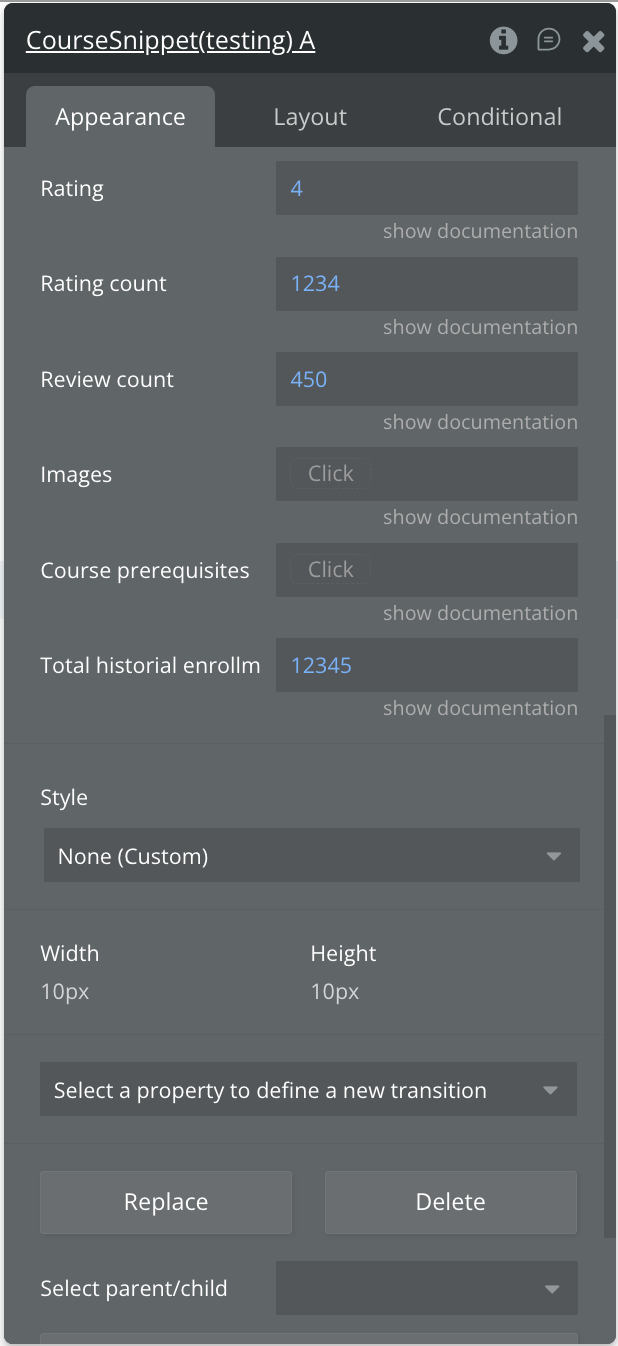
Task: Open the Select parent/child dropdown
Action: (426, 1288)
